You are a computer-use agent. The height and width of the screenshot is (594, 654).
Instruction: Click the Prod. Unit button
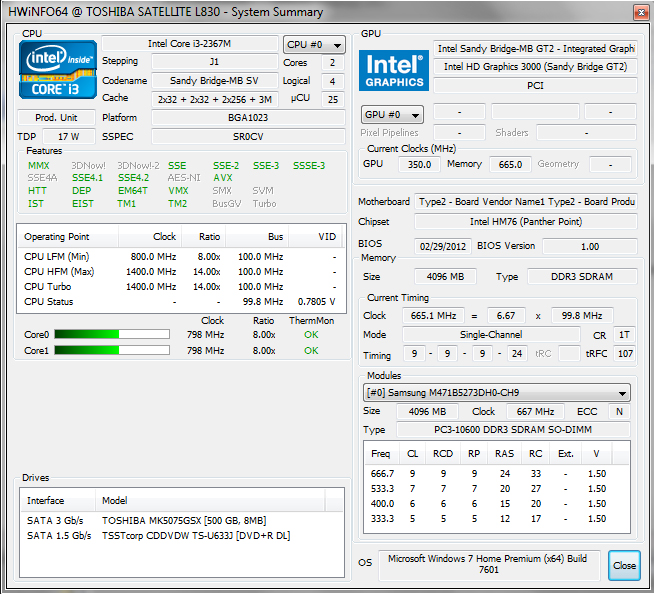56,118
